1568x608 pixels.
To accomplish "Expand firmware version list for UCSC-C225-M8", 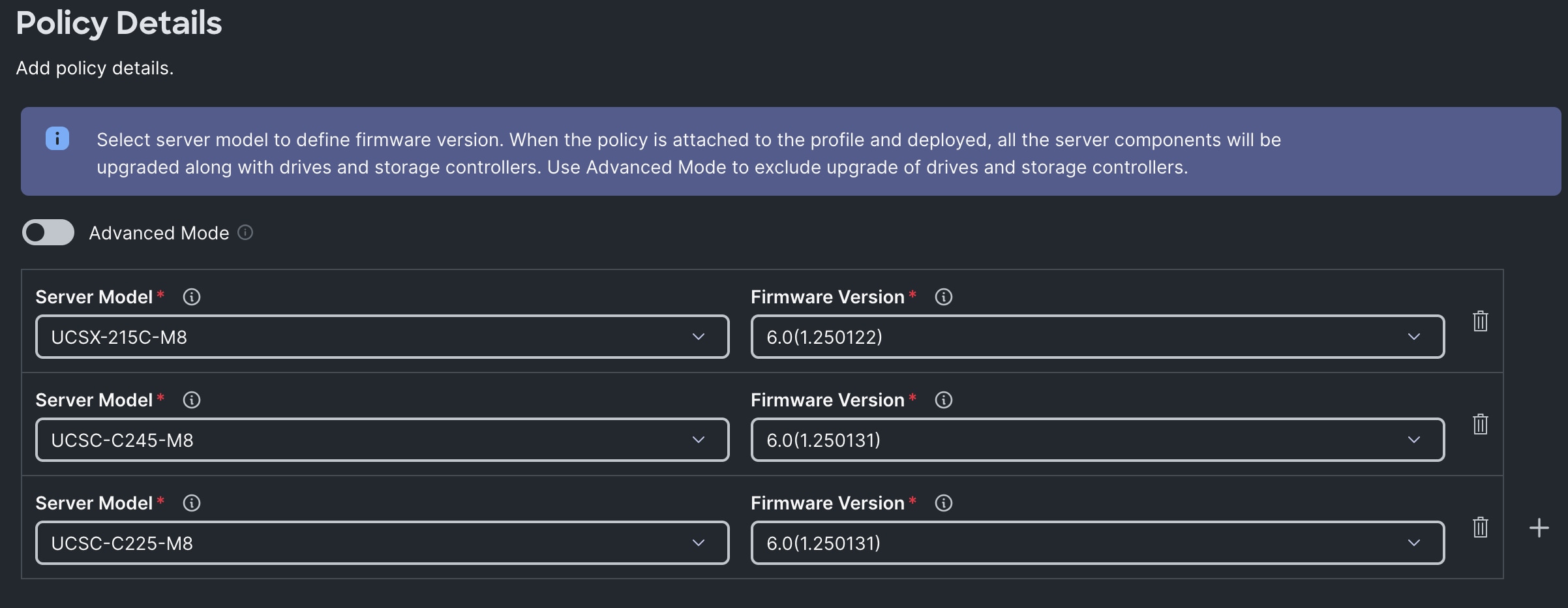I will coord(1414,542).
